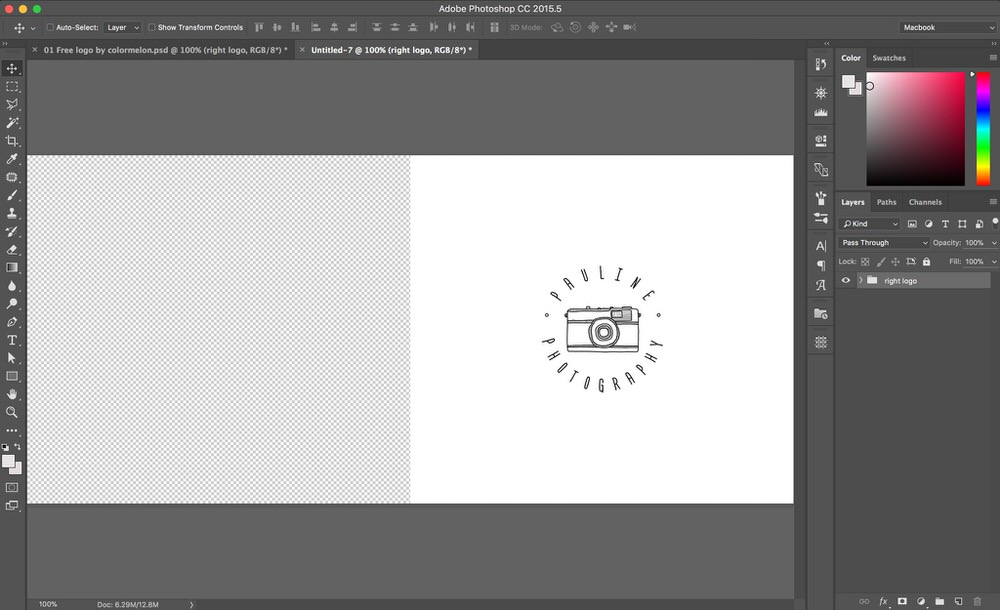Toggle pixel layer filter
This screenshot has height=610, width=1000.
coord(912,224)
